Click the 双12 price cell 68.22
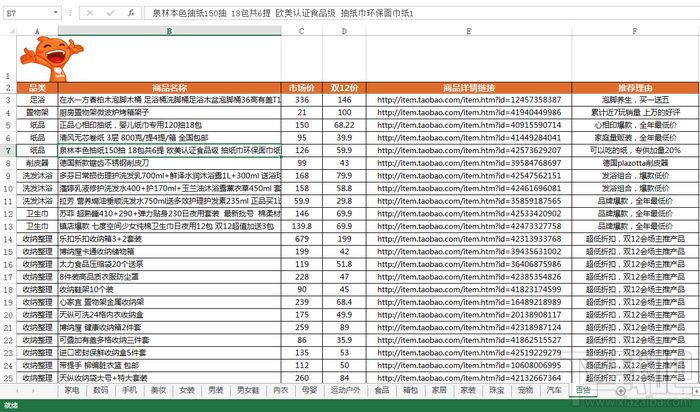 tap(344, 125)
